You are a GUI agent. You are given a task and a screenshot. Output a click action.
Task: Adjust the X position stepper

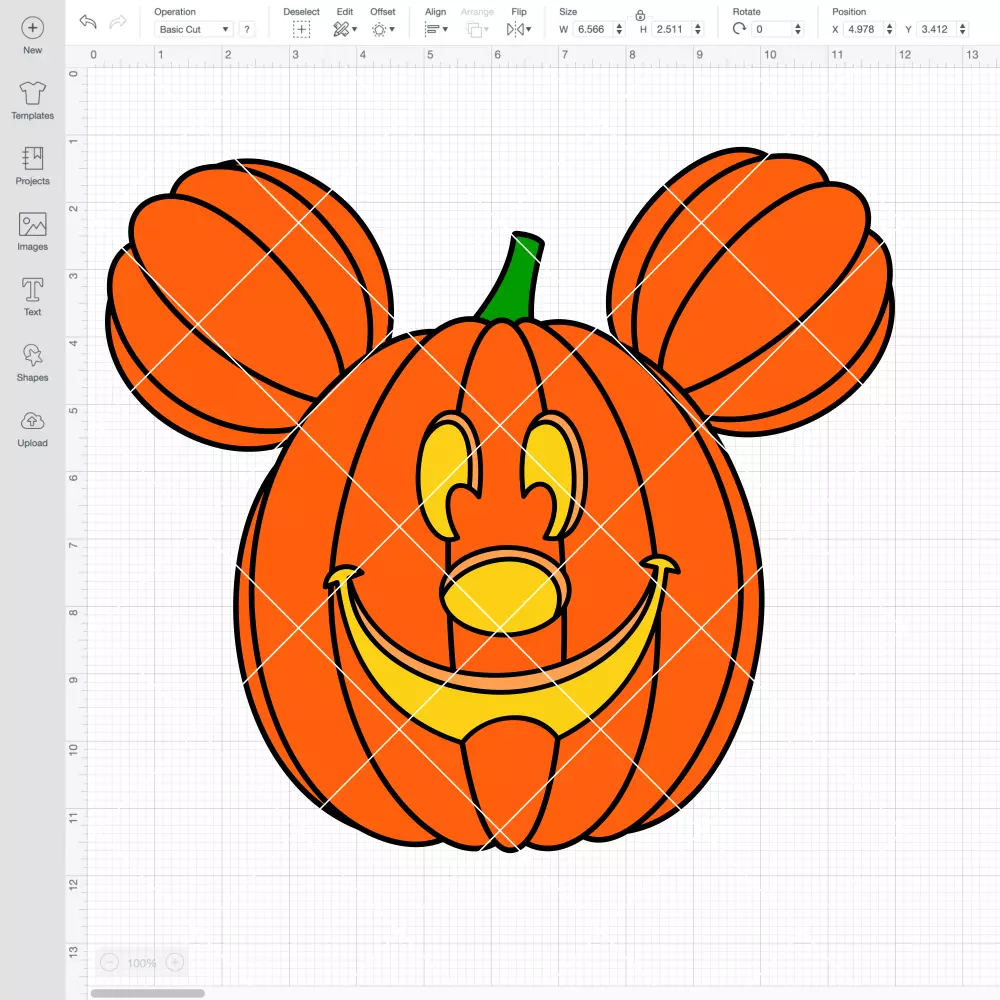pyautogui.click(x=889, y=29)
